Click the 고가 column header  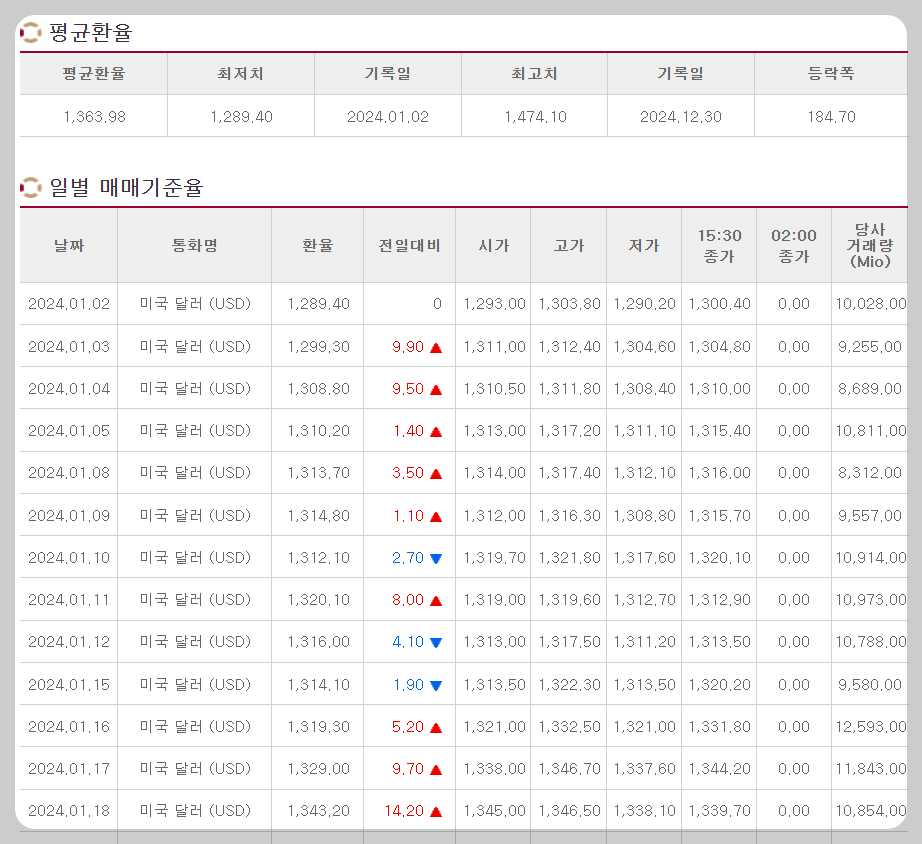point(568,245)
